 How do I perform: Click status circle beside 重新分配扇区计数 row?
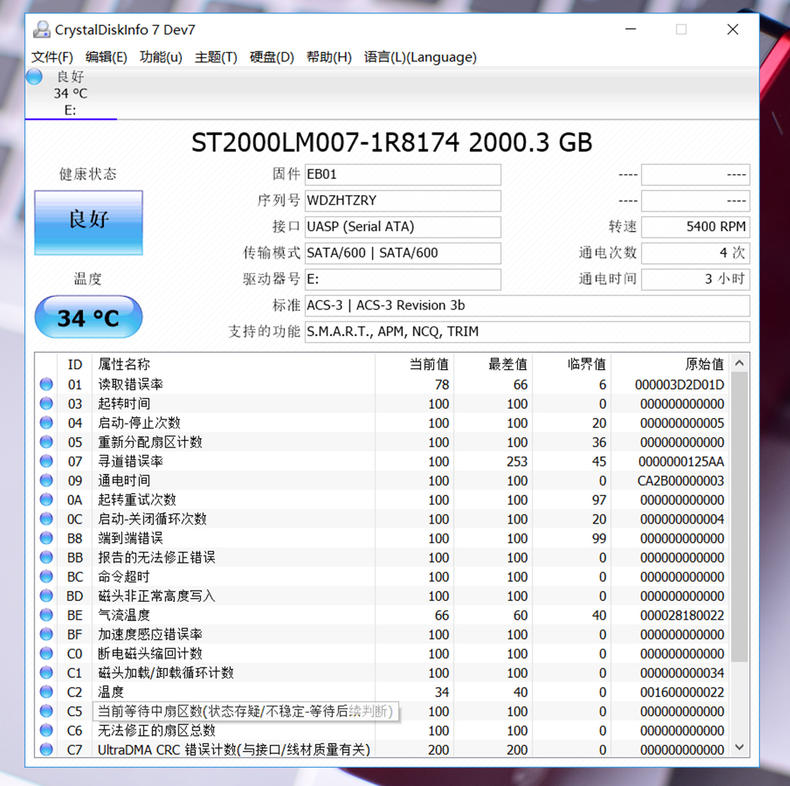tap(46, 442)
